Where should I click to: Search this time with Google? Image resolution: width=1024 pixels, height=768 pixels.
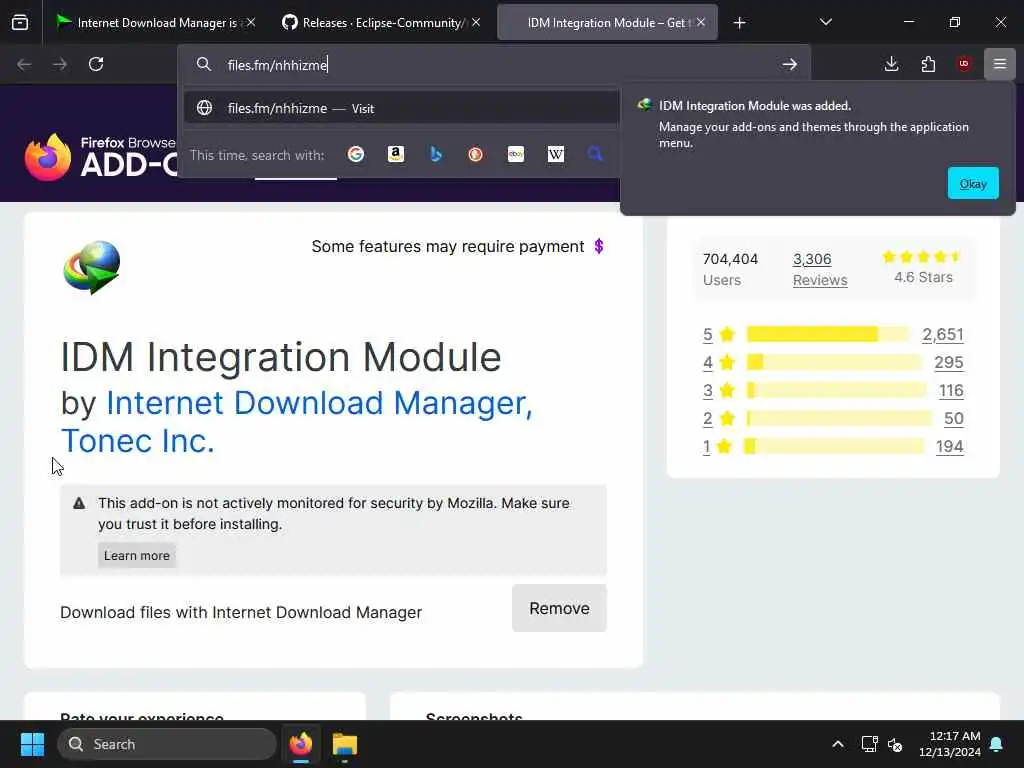(356, 154)
